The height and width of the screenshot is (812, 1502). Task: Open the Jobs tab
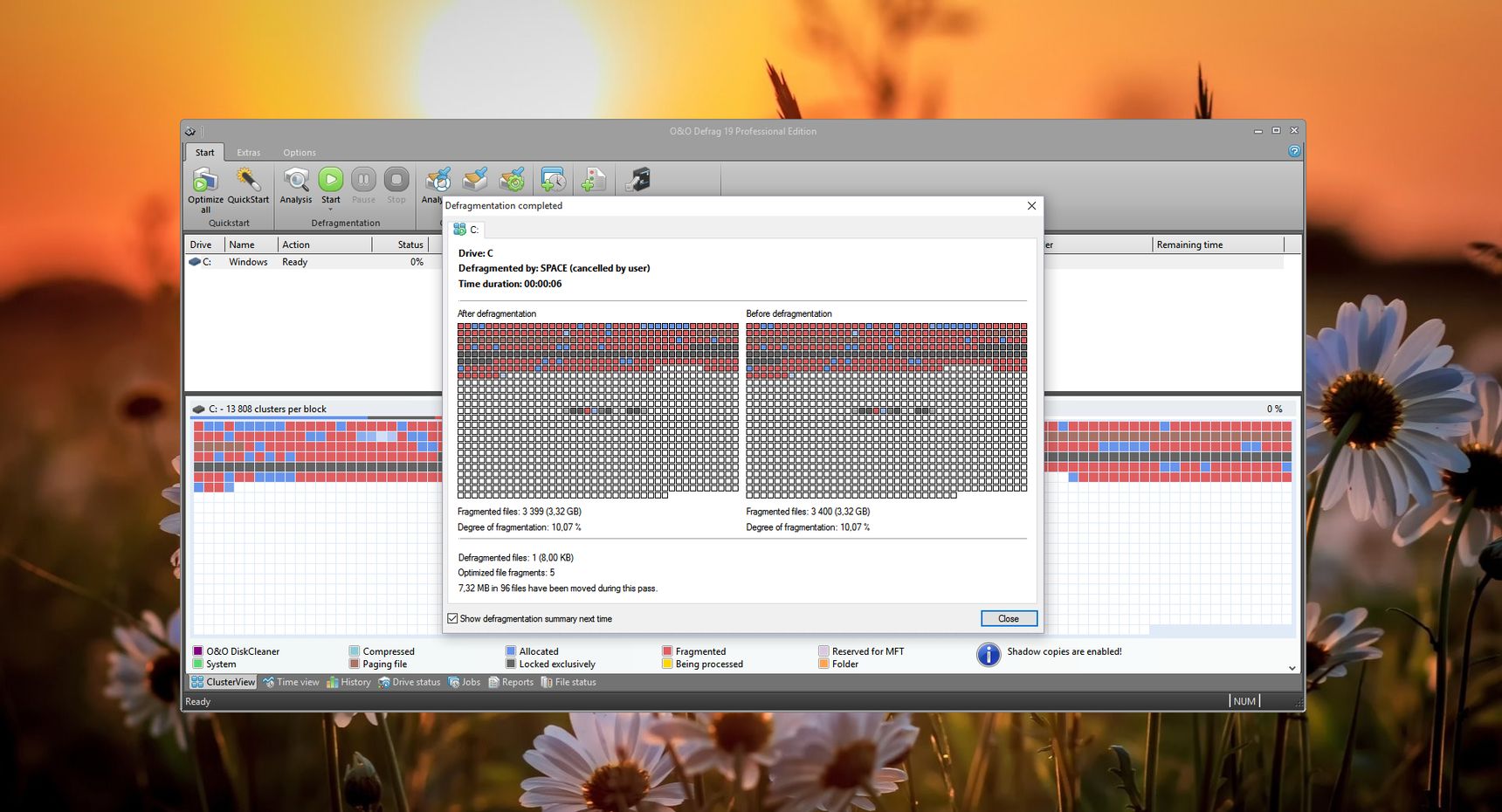pyautogui.click(x=465, y=682)
